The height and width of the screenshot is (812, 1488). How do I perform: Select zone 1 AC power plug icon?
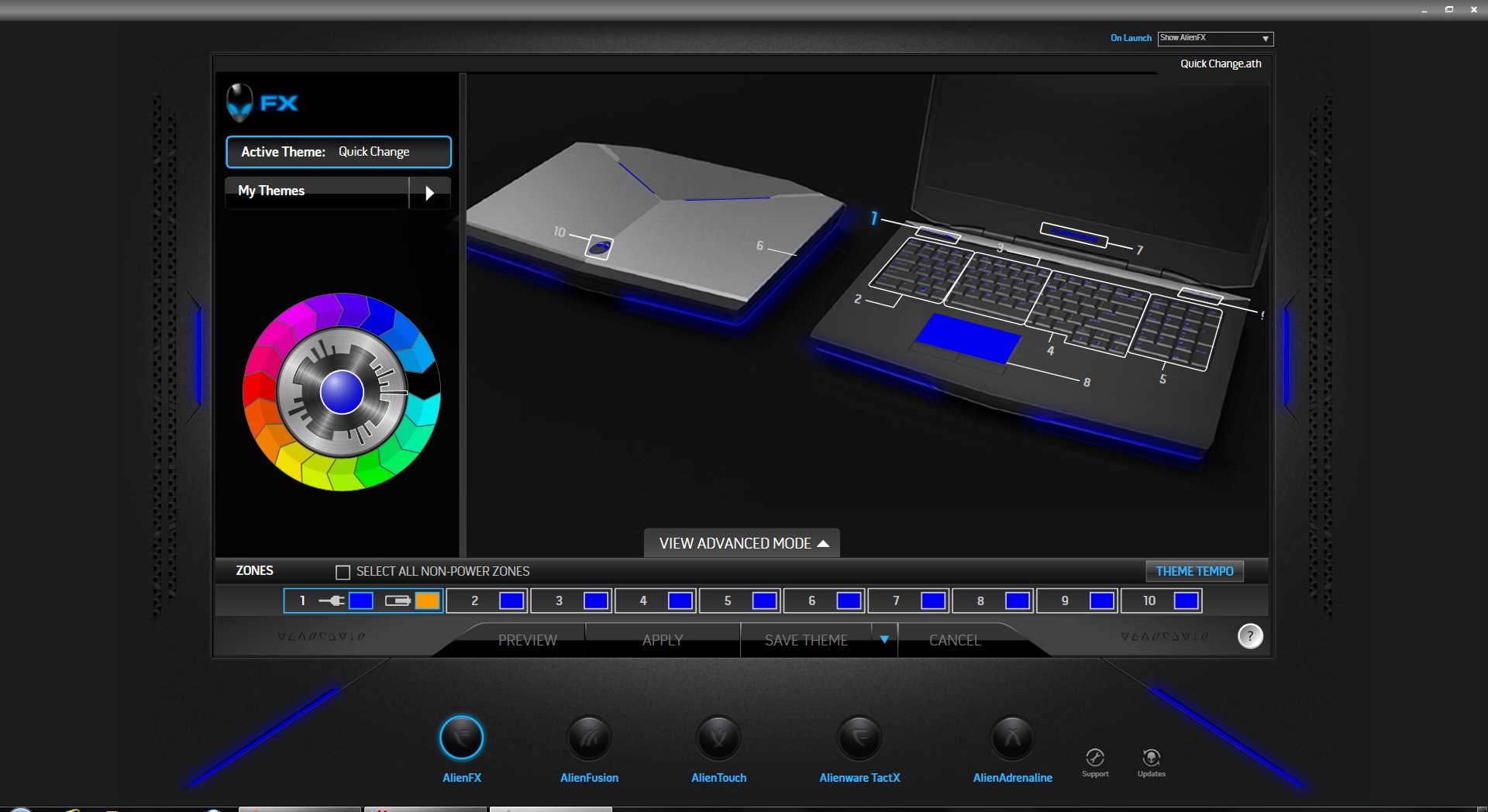[332, 600]
